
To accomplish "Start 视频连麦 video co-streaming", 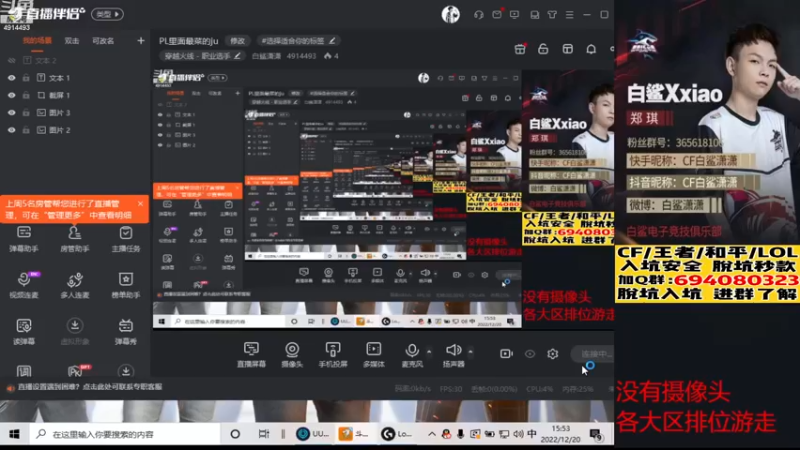I will point(24,285).
